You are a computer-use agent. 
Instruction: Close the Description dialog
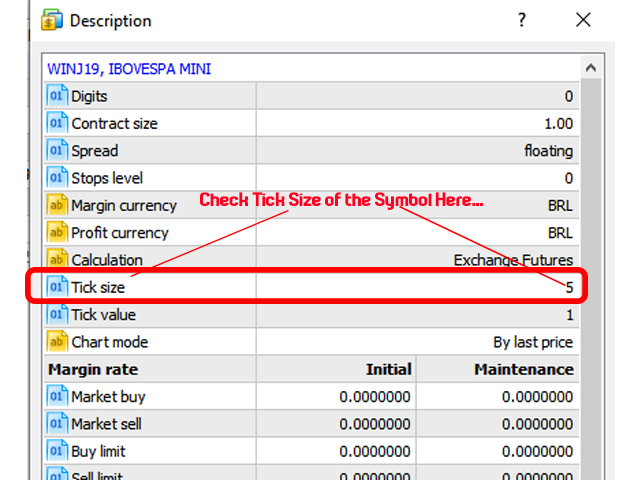coord(583,20)
